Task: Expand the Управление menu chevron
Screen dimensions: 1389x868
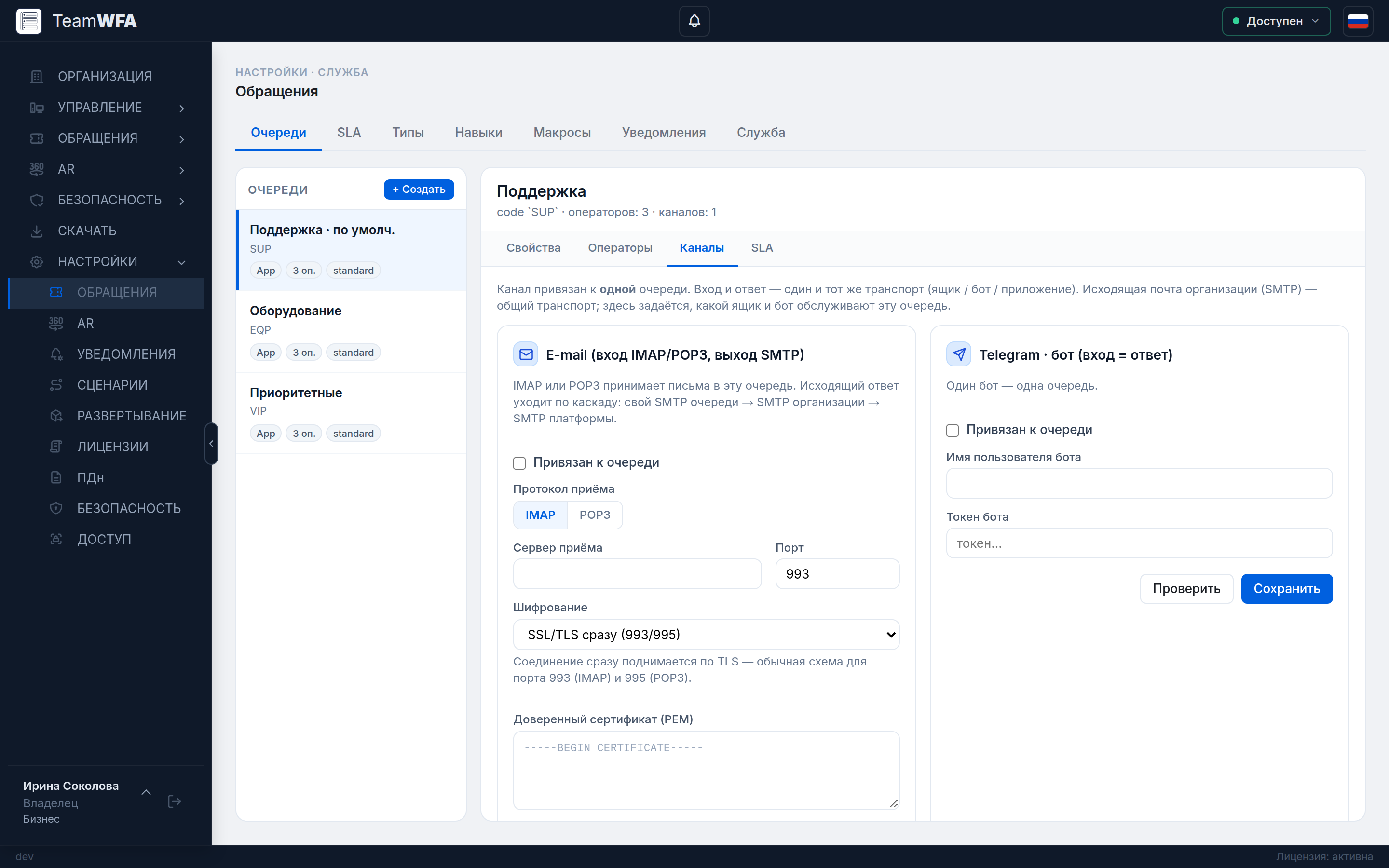Action: tap(182, 108)
